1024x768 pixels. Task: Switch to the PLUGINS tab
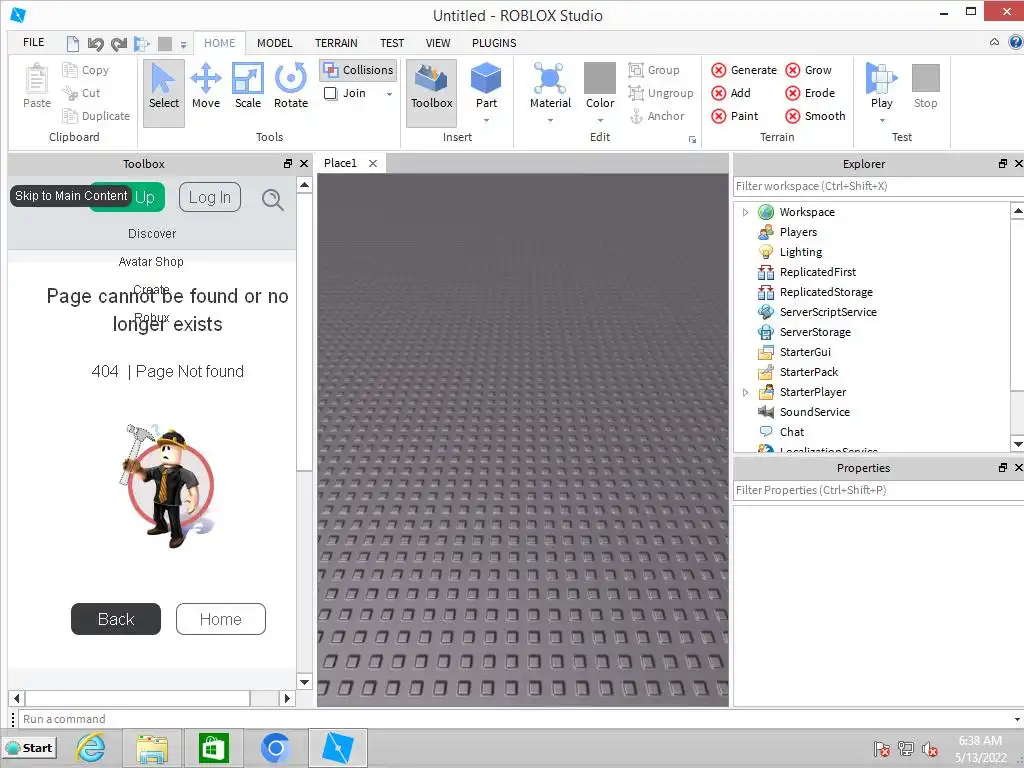[x=494, y=43]
